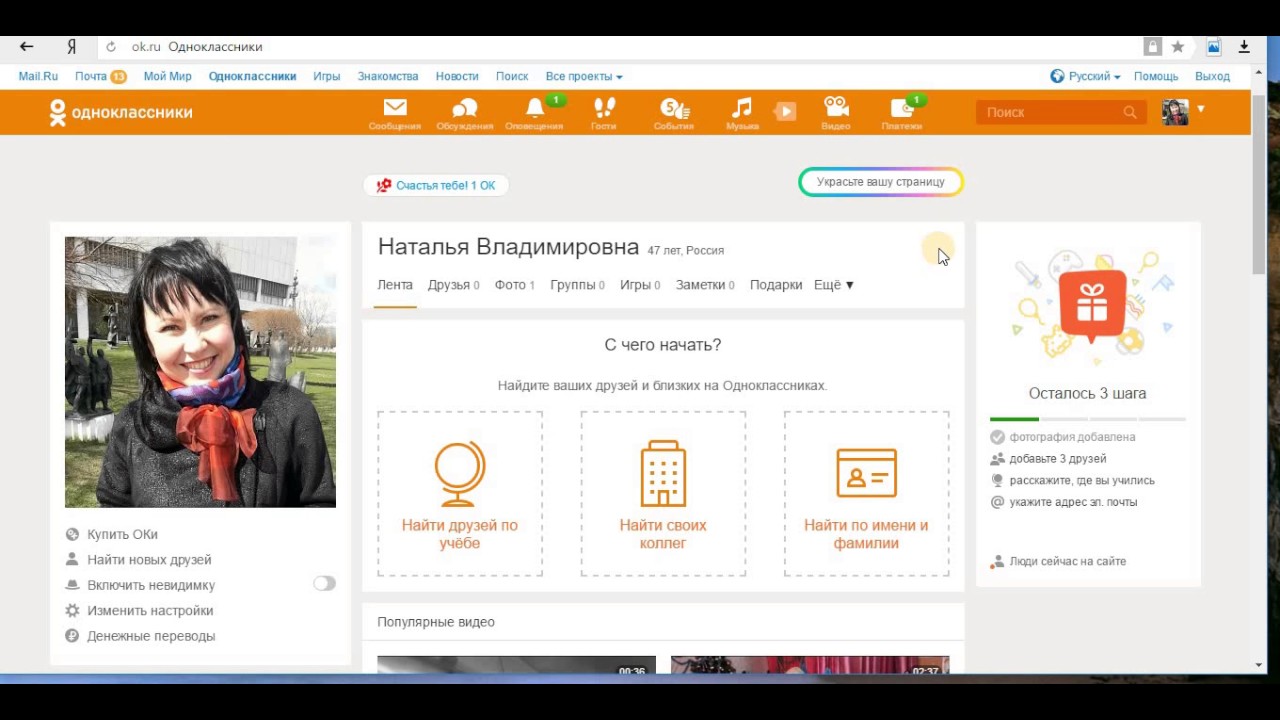This screenshot has width=1280, height=720.
Task: Click Счастья тебе! 1 OK badge
Action: (x=436, y=185)
